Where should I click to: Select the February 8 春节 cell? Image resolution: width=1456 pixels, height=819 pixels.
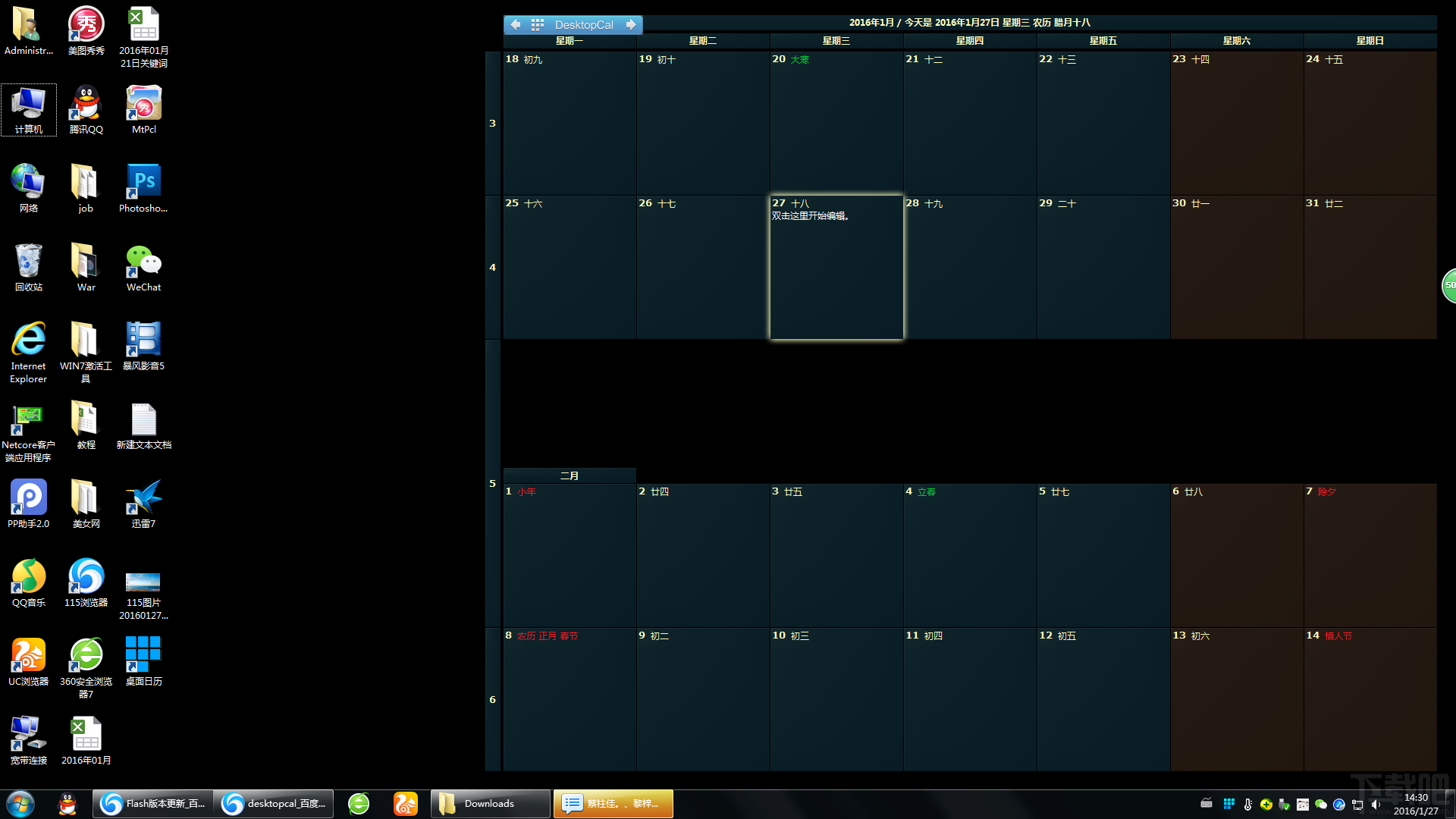(x=570, y=699)
